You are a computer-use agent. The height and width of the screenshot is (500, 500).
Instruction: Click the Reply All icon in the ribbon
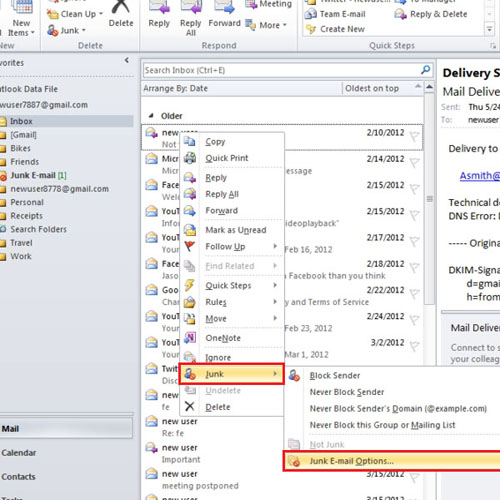tap(191, 7)
